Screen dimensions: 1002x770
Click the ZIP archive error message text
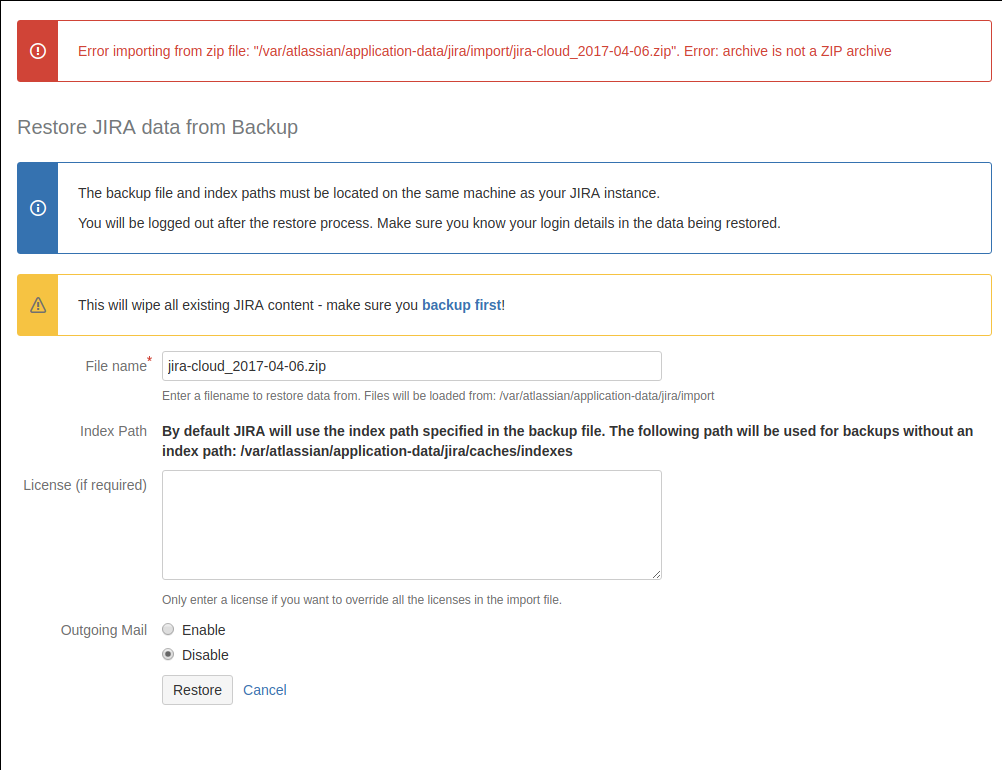pos(484,51)
